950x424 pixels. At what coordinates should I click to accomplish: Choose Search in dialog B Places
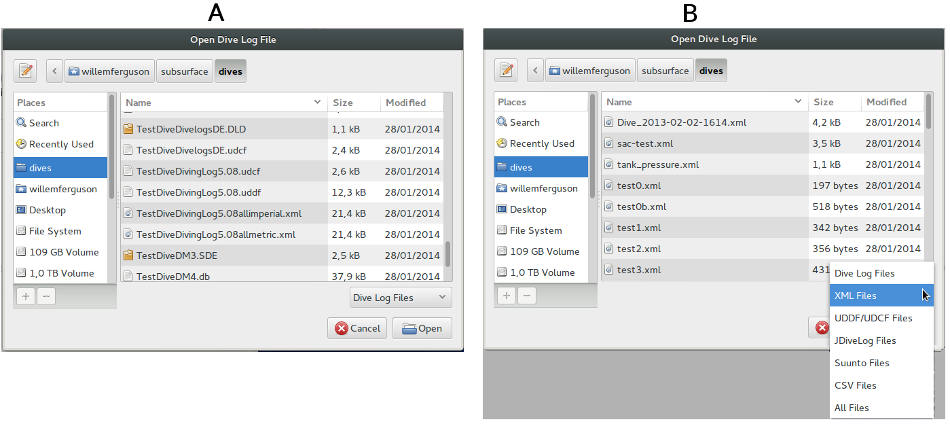coord(541,122)
